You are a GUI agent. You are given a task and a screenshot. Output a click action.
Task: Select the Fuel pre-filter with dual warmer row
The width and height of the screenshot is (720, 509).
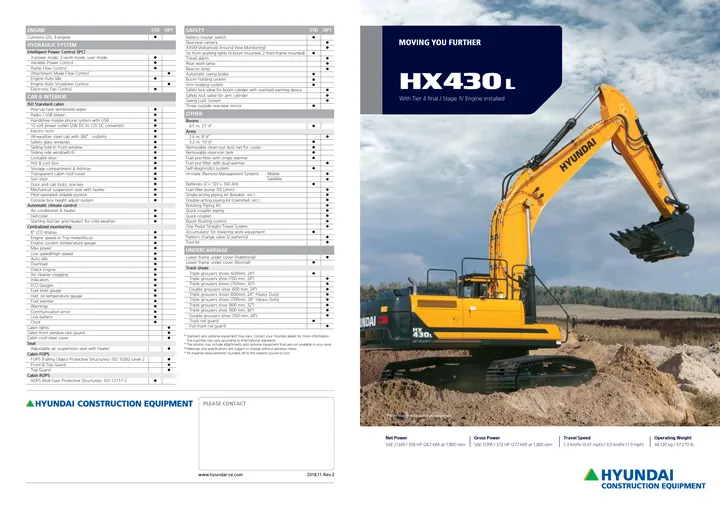tap(259, 163)
